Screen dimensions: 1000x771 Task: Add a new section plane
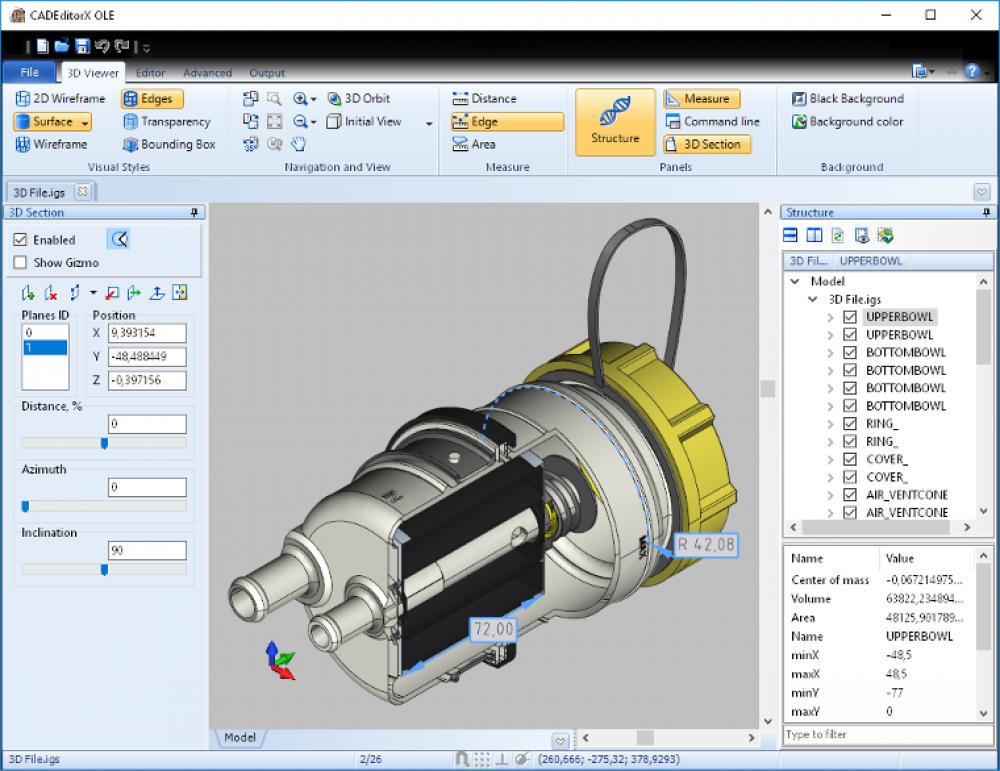coord(27,292)
